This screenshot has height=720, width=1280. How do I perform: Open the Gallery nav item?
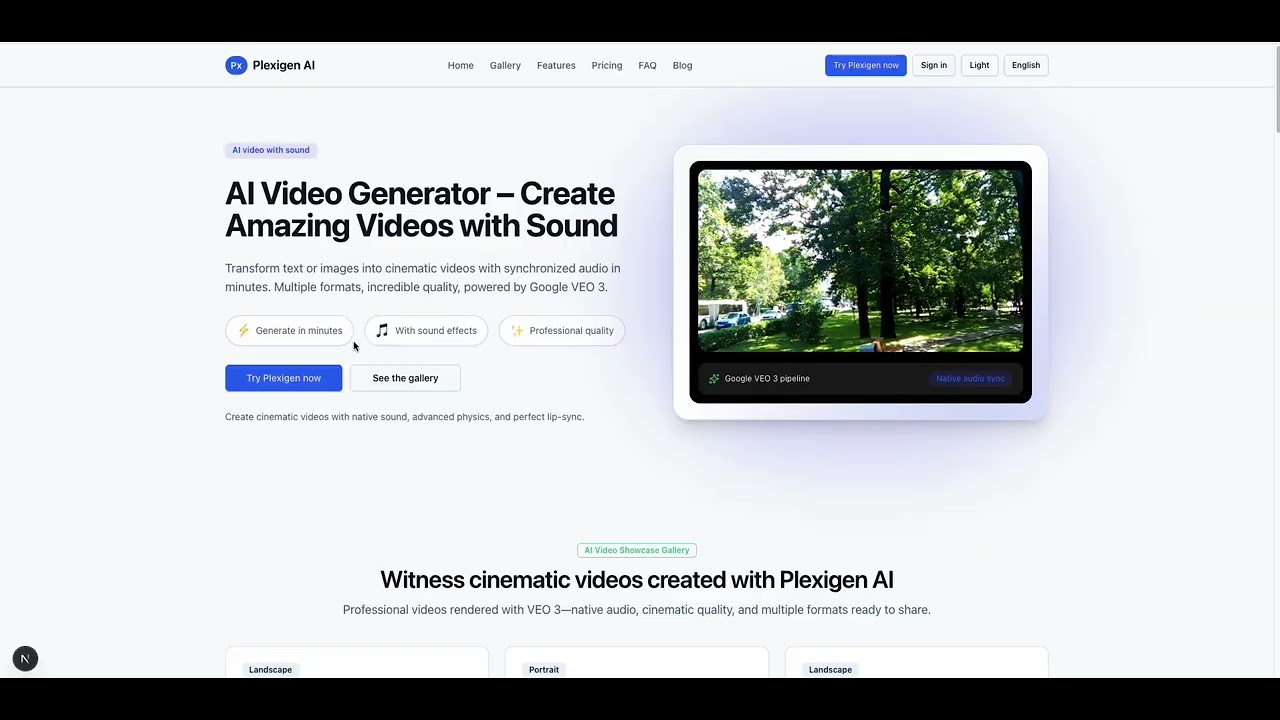(505, 65)
